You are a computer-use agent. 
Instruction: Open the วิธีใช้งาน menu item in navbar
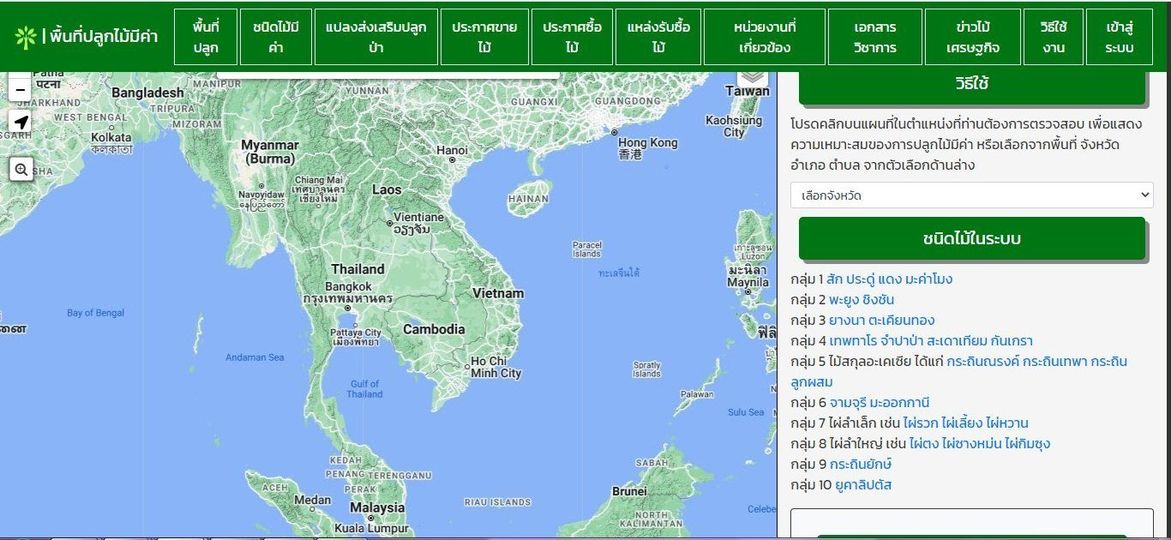pos(1054,37)
